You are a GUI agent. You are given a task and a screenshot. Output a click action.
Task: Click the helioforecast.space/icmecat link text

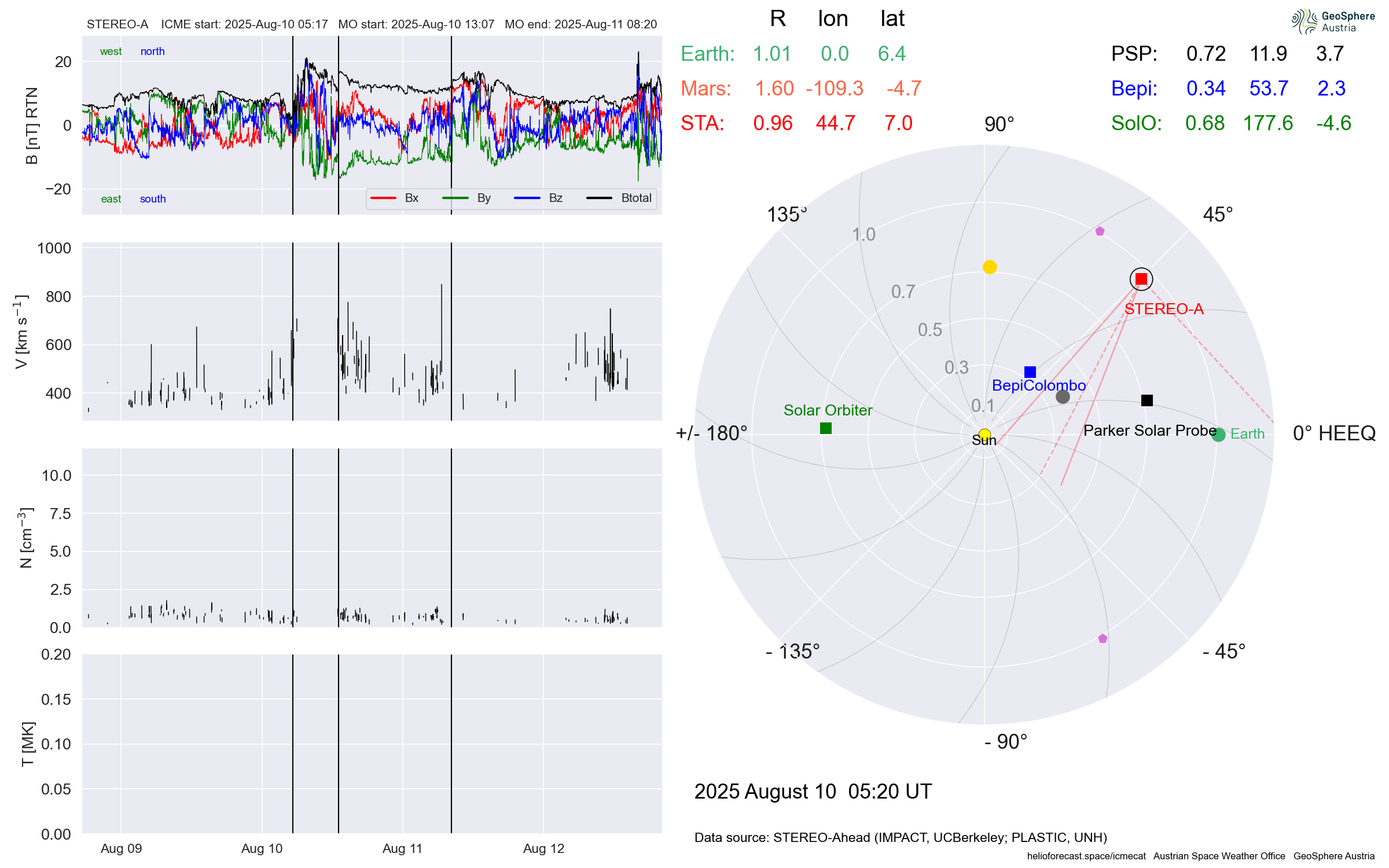pyautogui.click(x=1086, y=856)
